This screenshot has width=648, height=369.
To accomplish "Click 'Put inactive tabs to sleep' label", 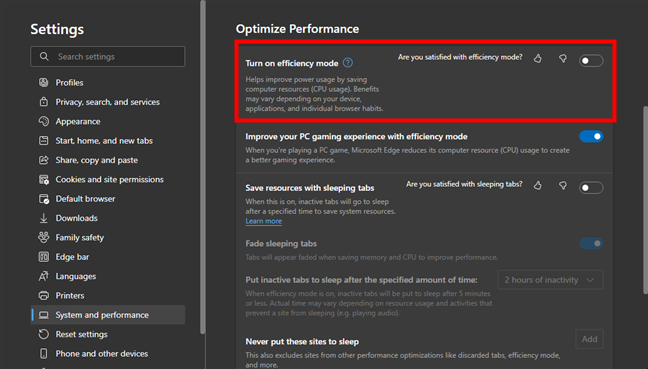I will click(x=361, y=280).
